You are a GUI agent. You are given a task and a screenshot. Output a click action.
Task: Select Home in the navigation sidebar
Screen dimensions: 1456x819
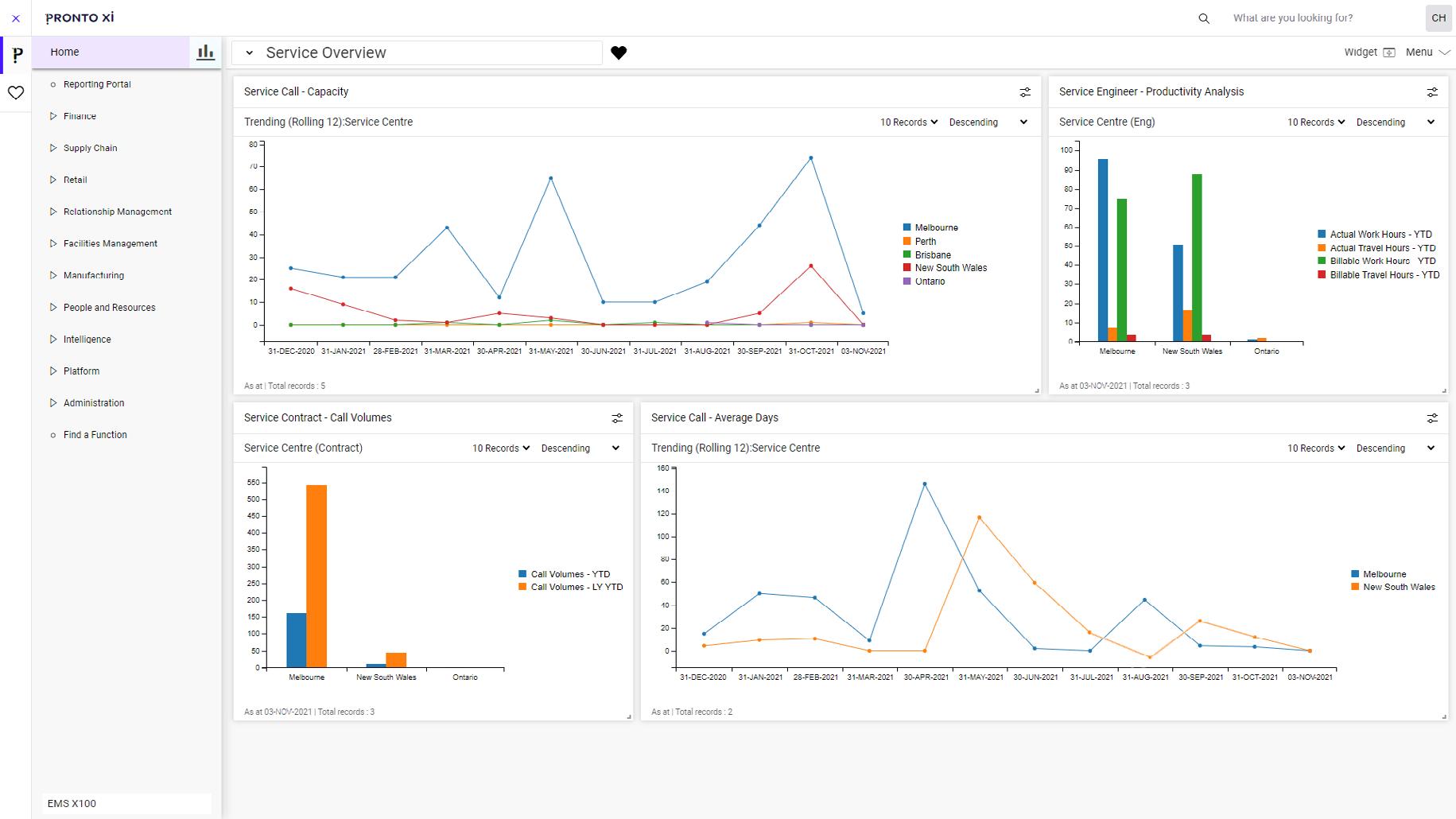pos(64,51)
